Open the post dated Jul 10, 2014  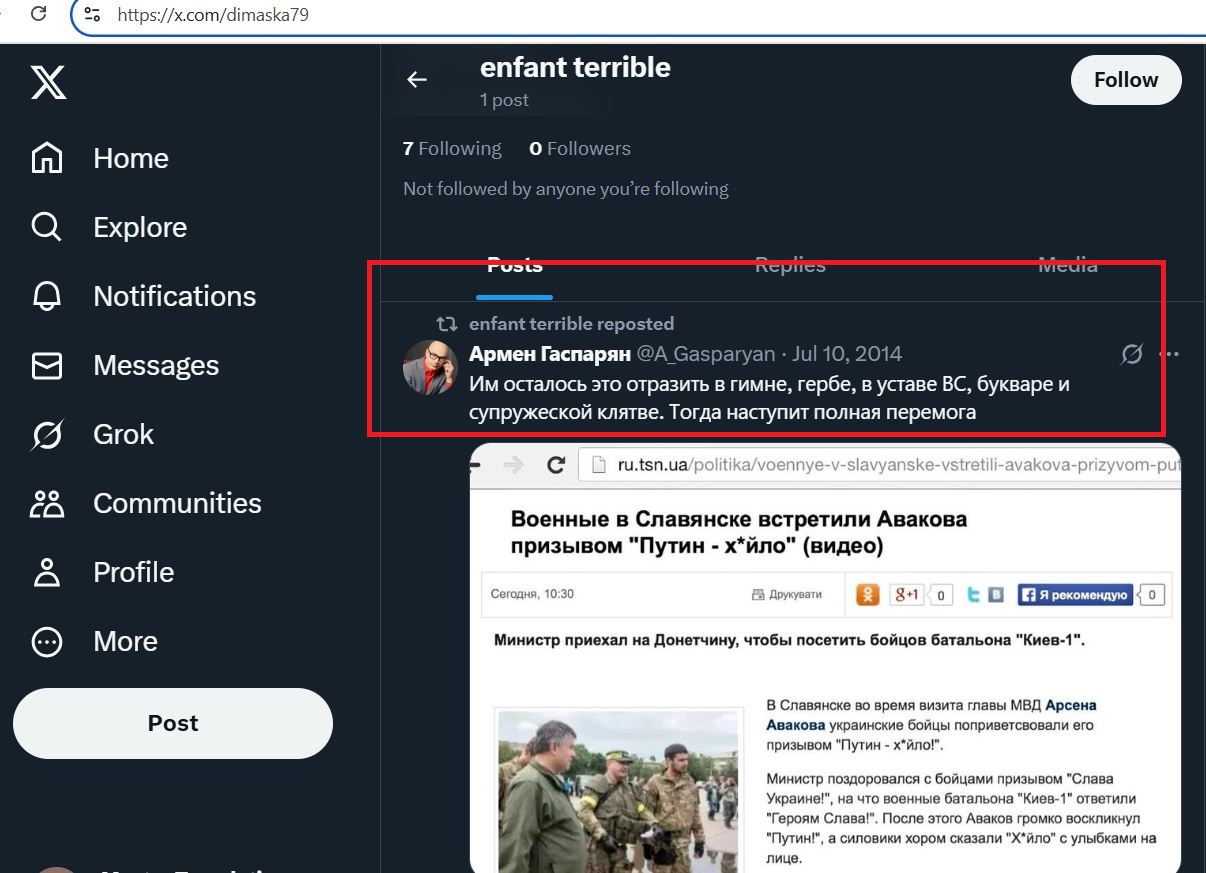[847, 354]
